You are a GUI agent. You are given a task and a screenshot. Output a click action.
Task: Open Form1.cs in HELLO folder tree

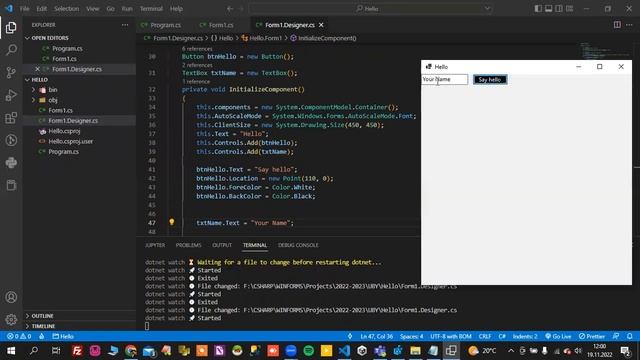coord(60,110)
